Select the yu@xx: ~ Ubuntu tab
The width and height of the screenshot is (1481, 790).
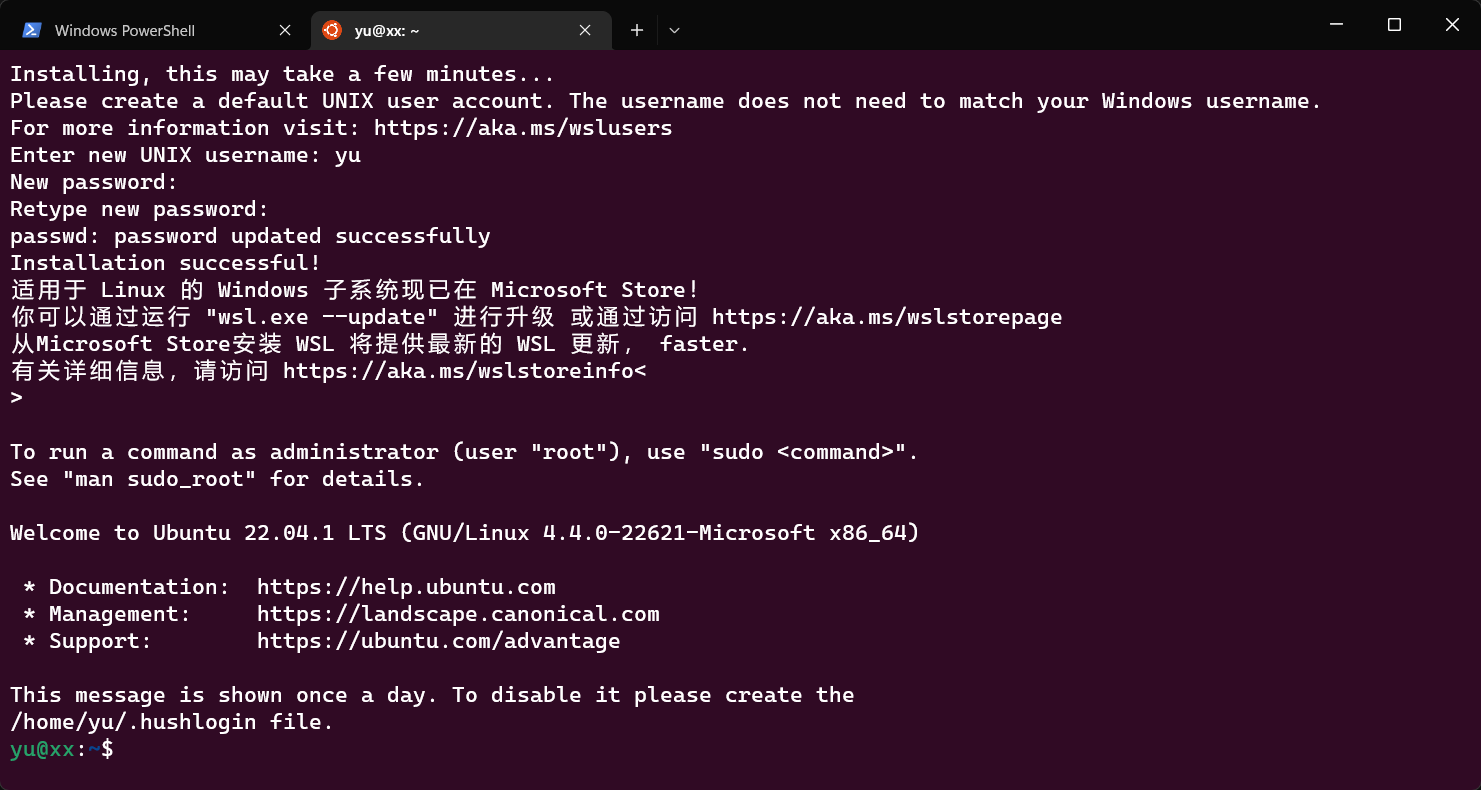click(x=460, y=30)
